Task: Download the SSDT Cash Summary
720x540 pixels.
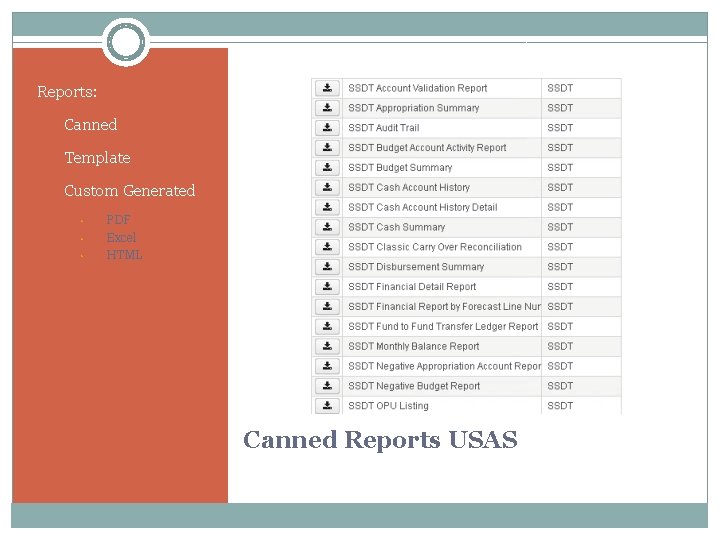Action: click(327, 227)
